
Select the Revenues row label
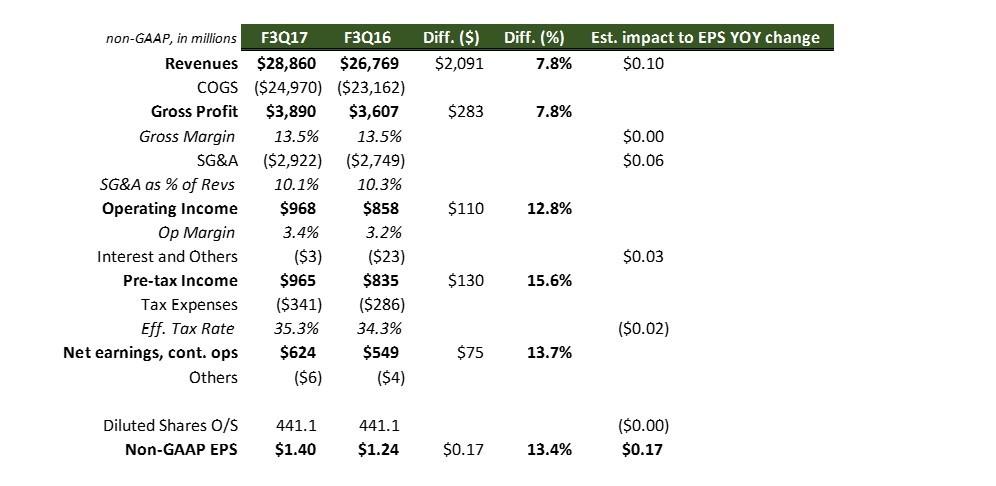(x=201, y=64)
